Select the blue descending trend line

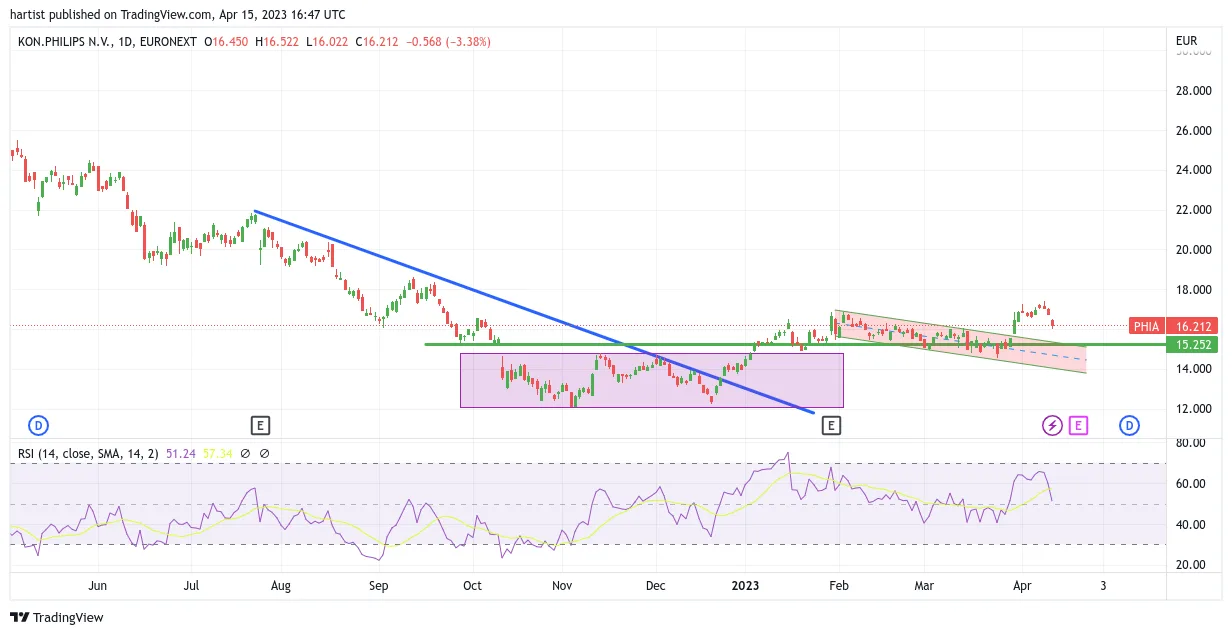(535, 311)
